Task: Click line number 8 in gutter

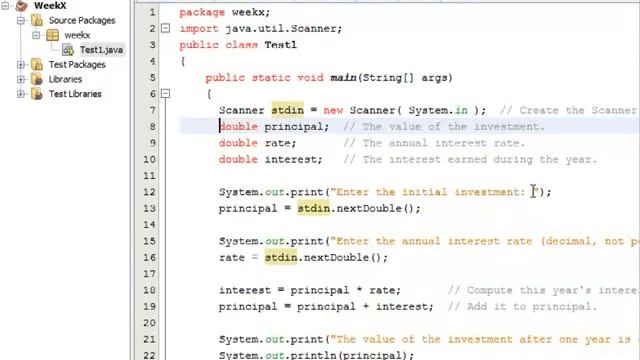Action: (x=152, y=127)
